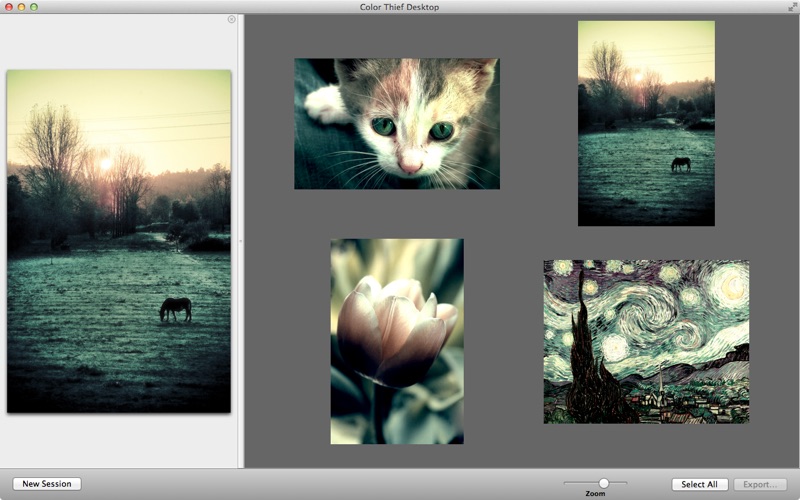Select the Starry Night painting thumbnail
The height and width of the screenshot is (500, 800).
point(646,342)
